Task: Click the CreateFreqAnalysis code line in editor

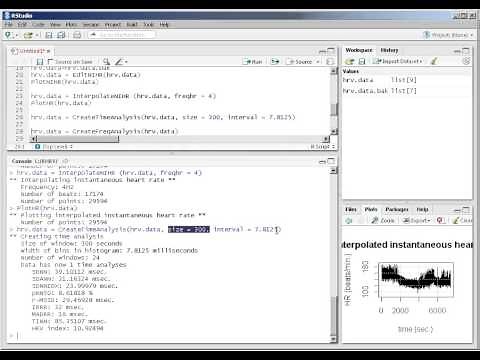Action: pyautogui.click(x=105, y=131)
